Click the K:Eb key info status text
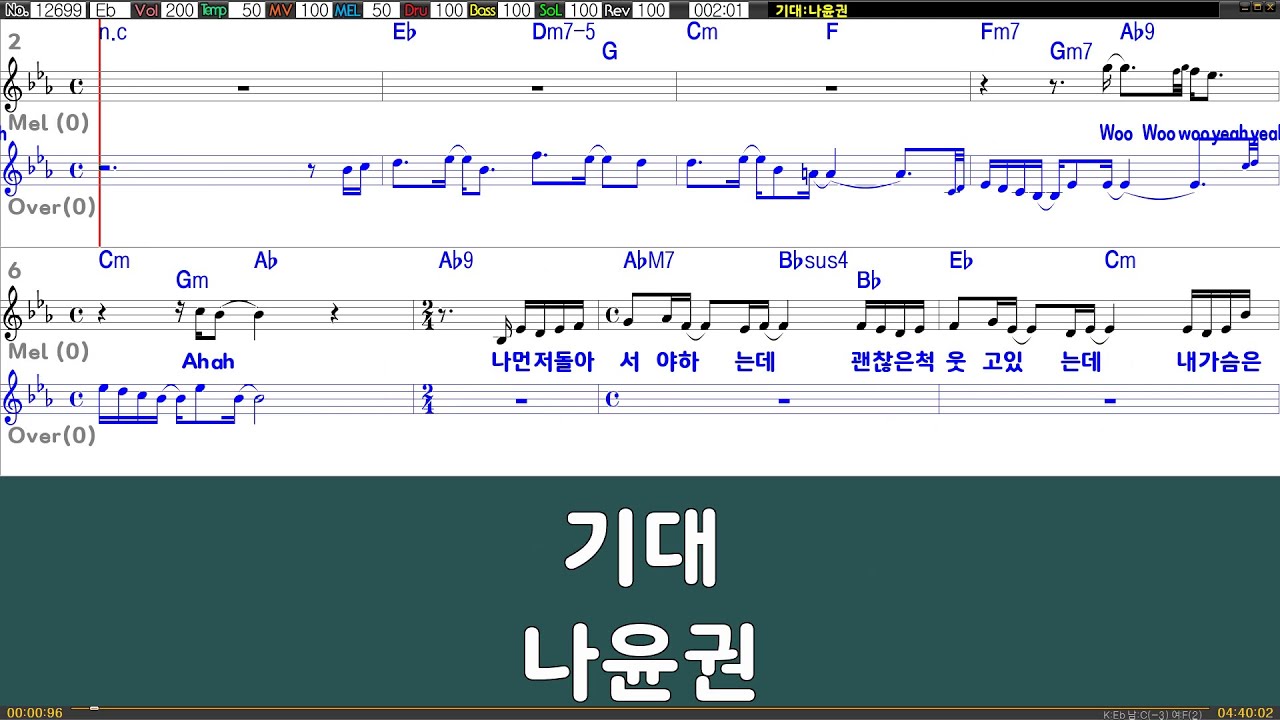 click(x=1152, y=714)
